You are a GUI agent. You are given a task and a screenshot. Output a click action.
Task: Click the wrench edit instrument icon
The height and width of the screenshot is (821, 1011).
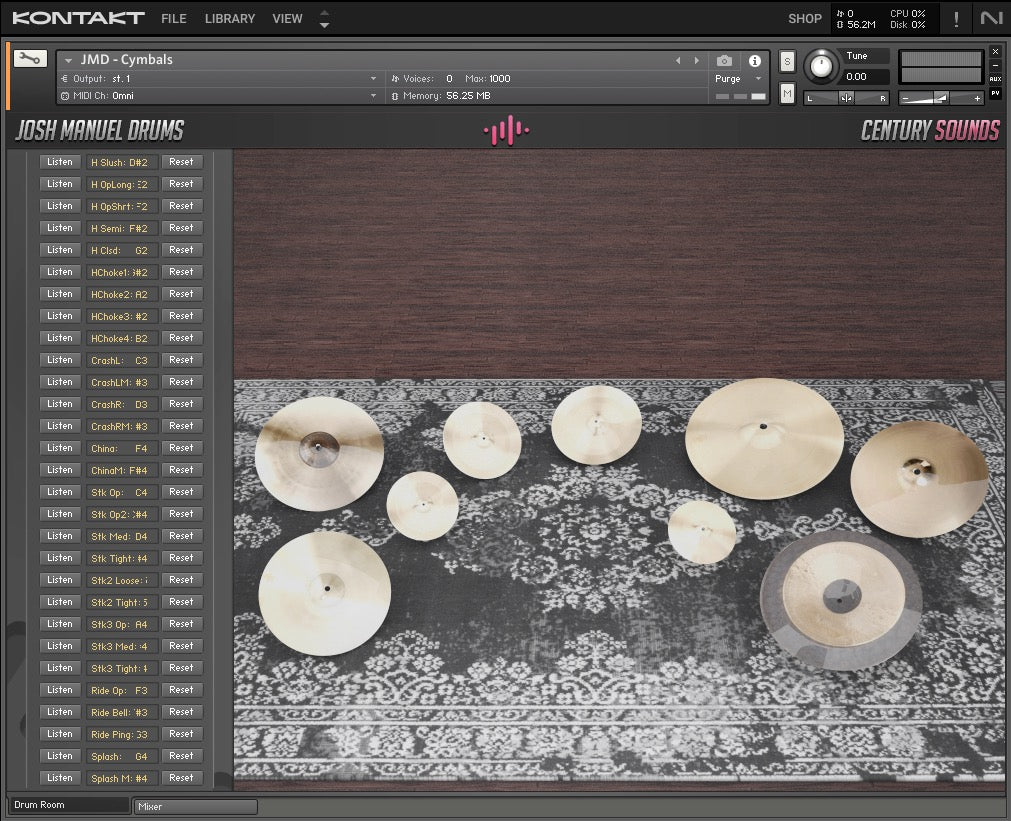pos(29,59)
